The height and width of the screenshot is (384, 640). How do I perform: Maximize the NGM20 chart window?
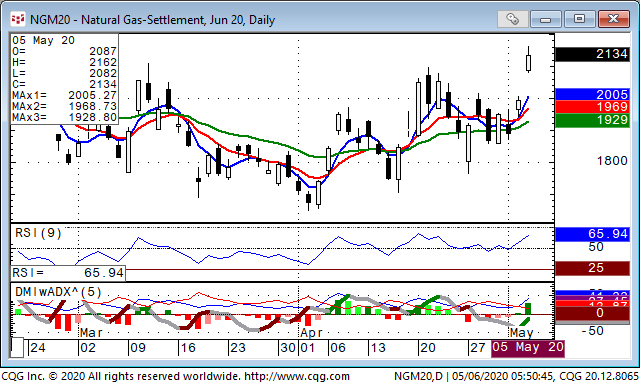579,19
